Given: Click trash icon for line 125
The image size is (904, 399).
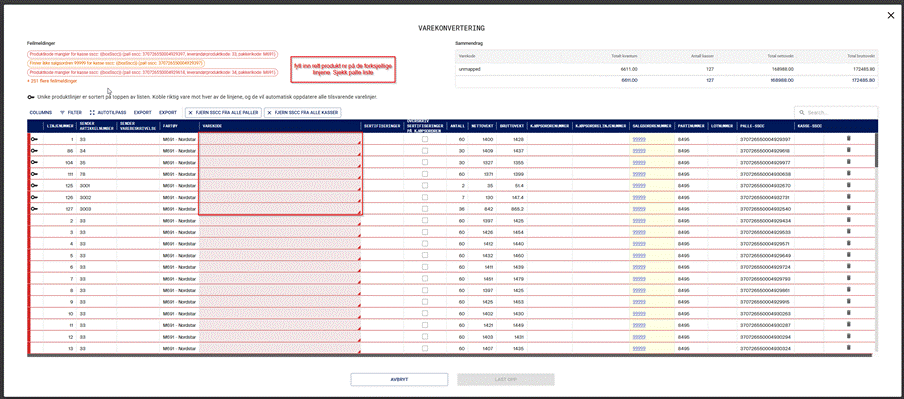Looking at the screenshot, I should [x=848, y=185].
